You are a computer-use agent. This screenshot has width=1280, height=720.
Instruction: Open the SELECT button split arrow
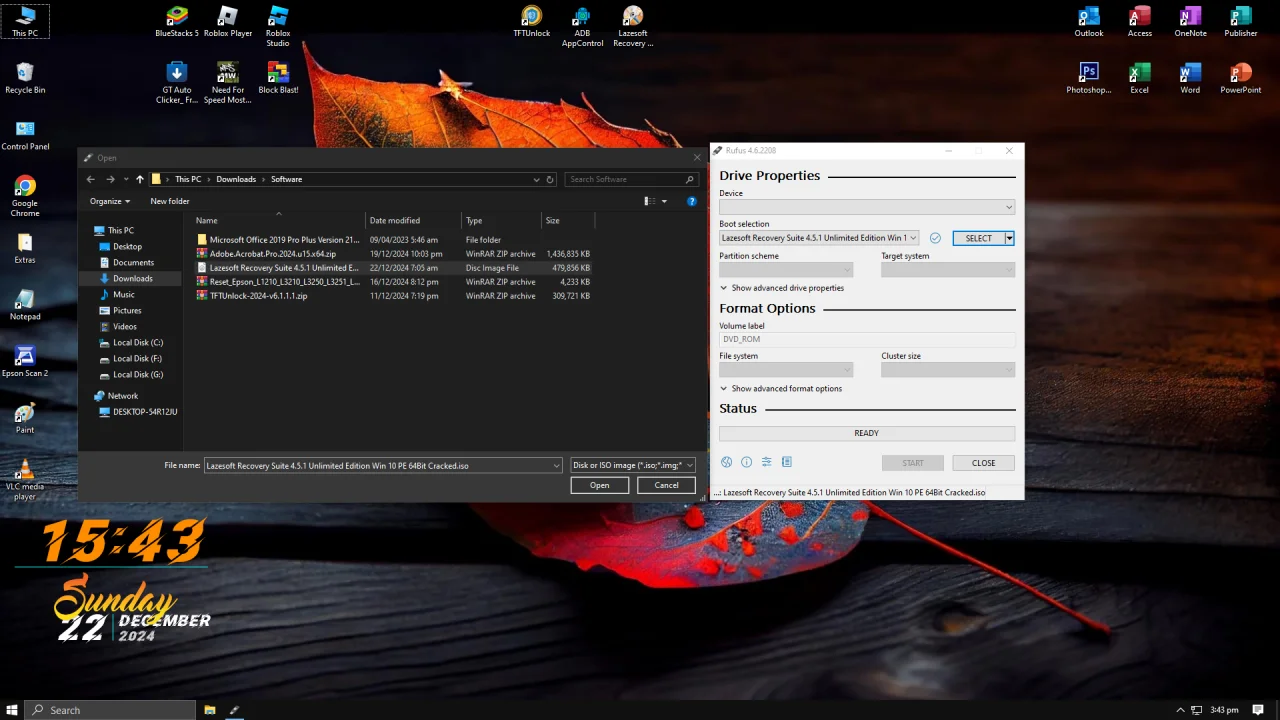tap(1009, 238)
